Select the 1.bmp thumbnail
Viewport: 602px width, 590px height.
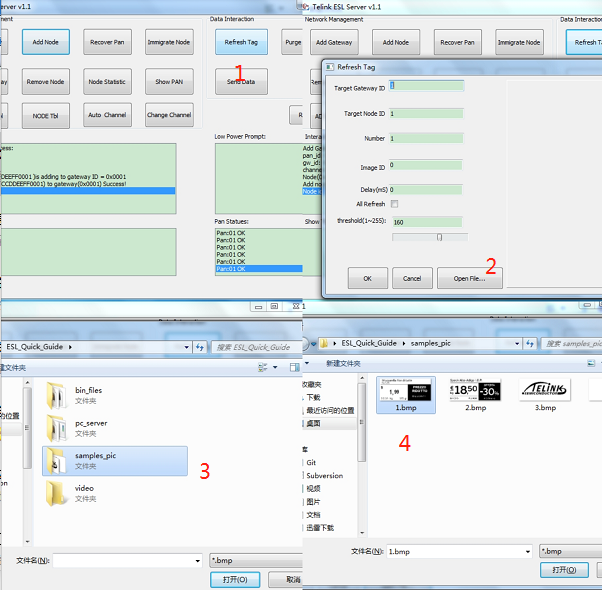406,394
